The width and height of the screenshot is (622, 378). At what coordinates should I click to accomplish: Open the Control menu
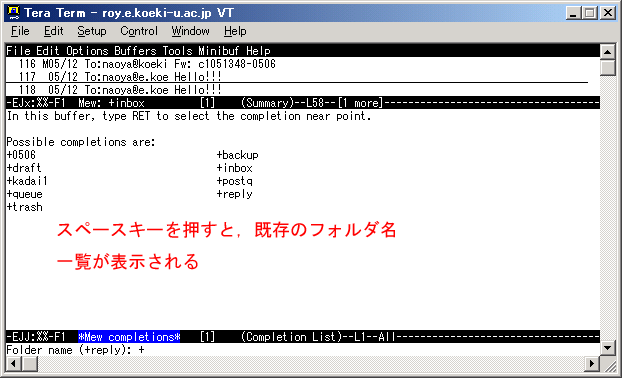pyautogui.click(x=139, y=31)
